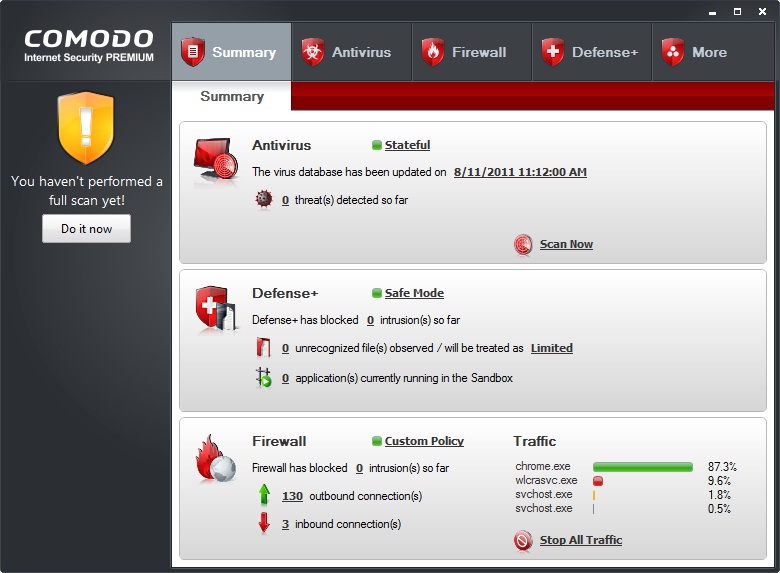Open Firewall blocked intrusions count link
The image size is (780, 573).
click(359, 468)
